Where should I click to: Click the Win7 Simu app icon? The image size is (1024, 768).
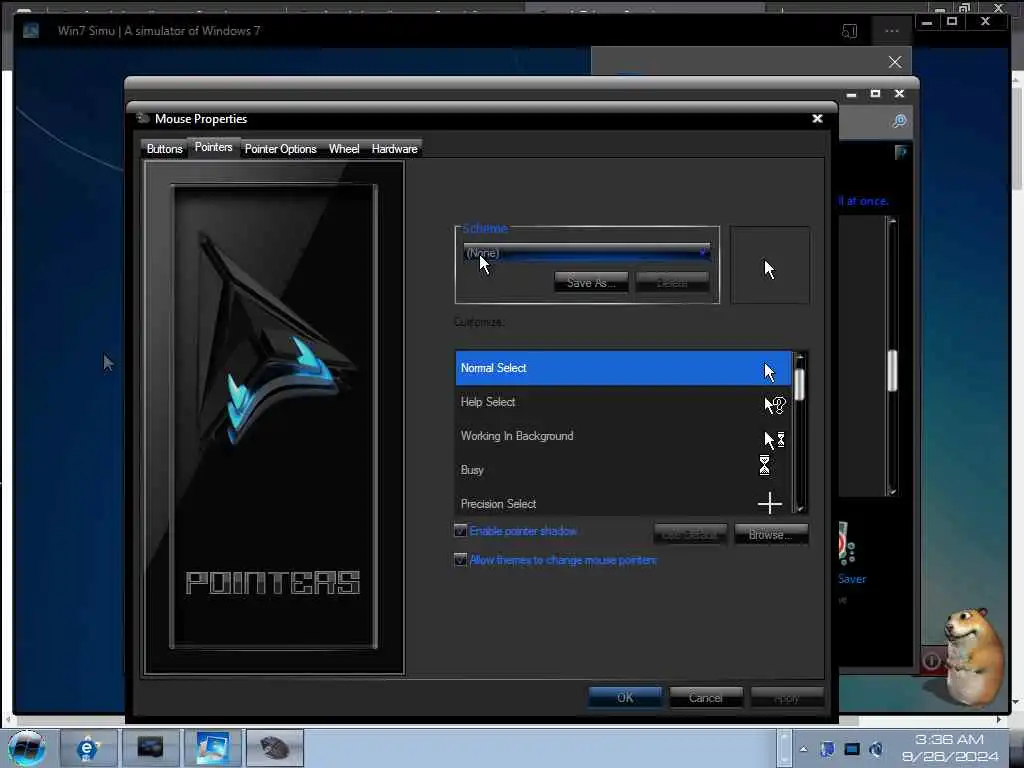pyautogui.click(x=31, y=30)
